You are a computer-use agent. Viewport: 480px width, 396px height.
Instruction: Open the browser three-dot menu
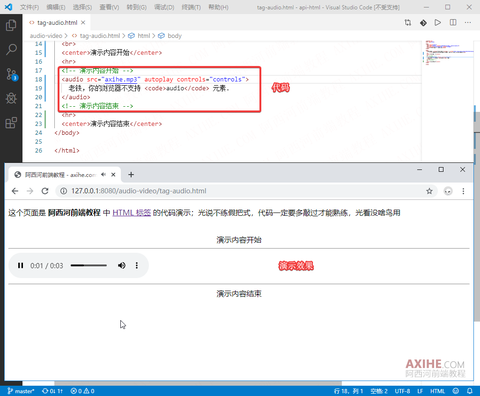(463, 191)
